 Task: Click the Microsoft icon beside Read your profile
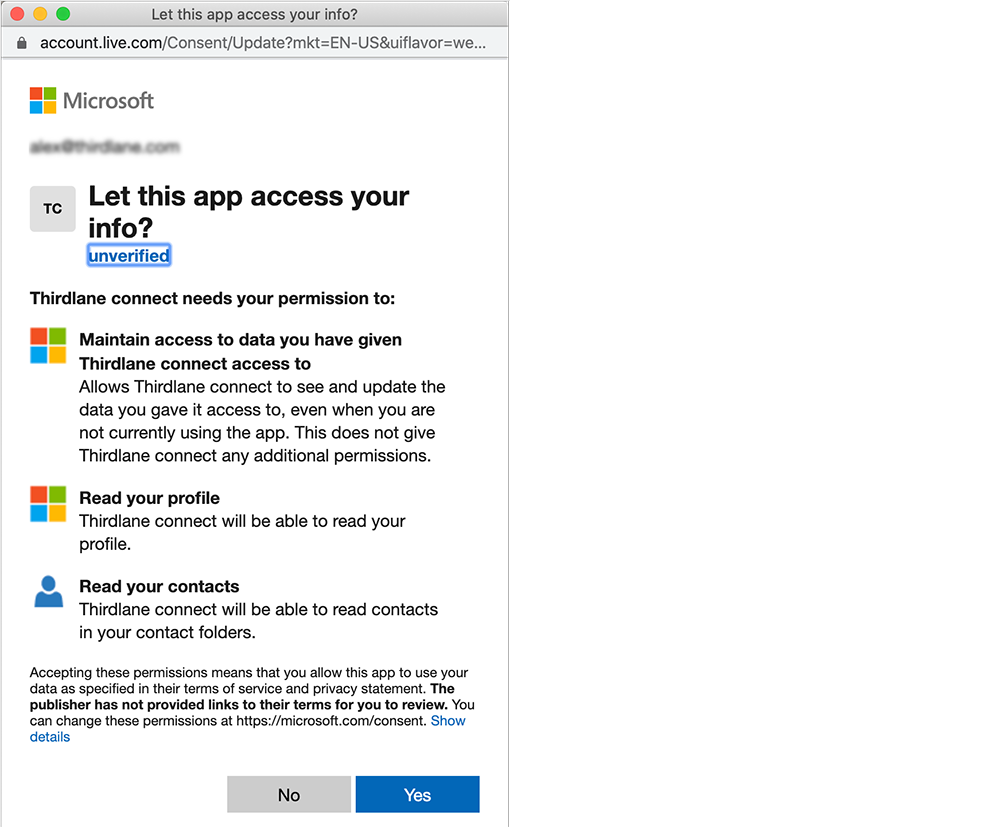click(48, 504)
